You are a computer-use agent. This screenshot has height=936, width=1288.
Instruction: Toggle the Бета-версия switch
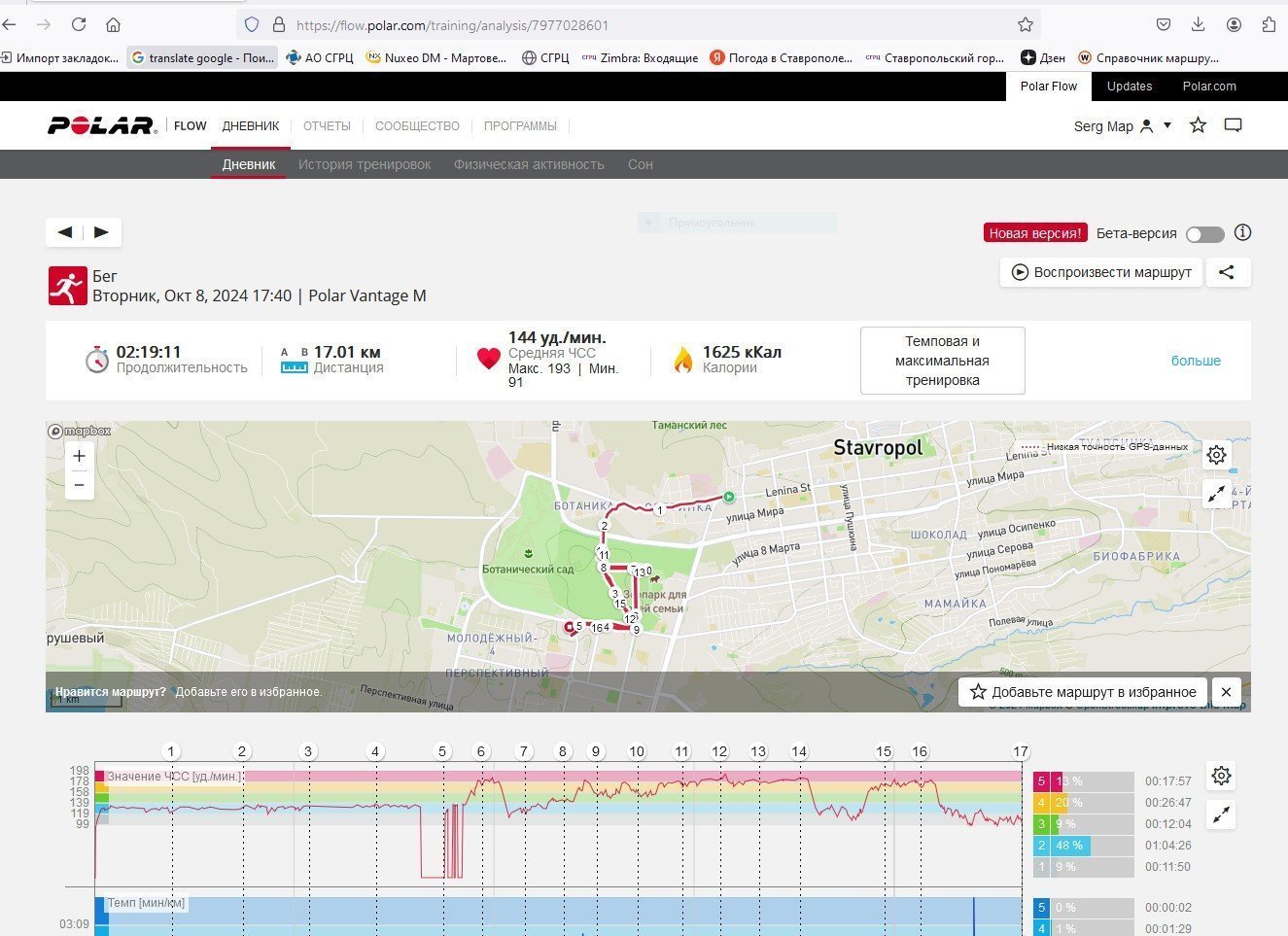[x=1205, y=234]
